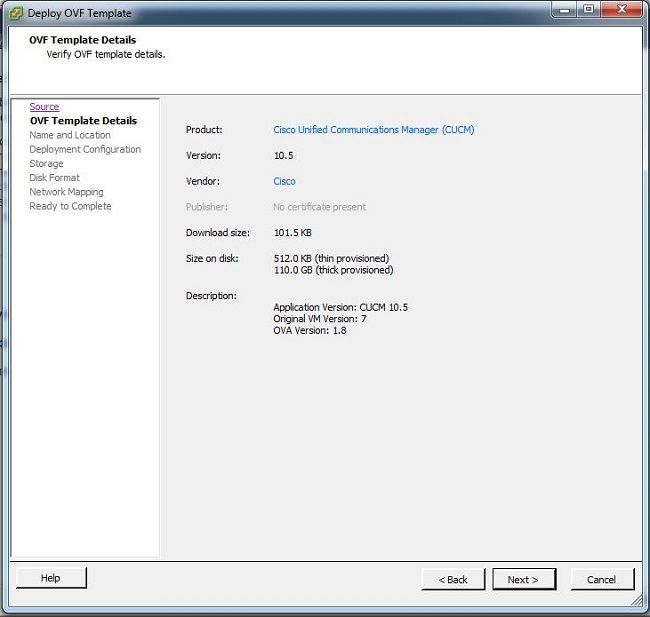
Task: Click the Help button
Action: [x=51, y=578]
